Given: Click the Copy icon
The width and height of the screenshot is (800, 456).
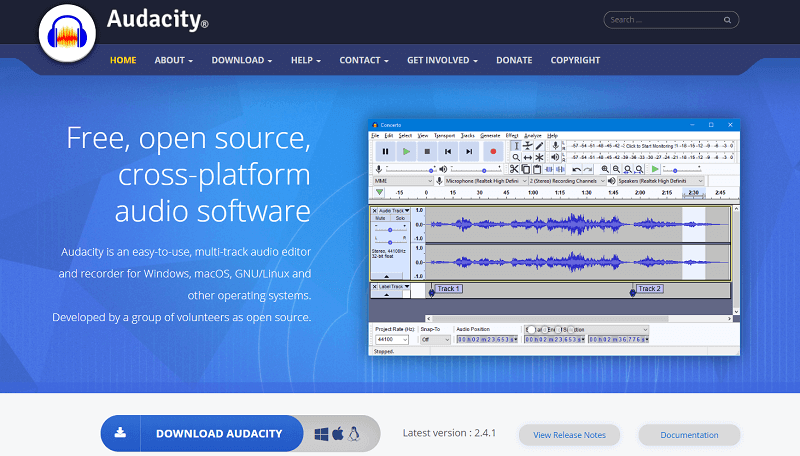Looking at the screenshot, I should (x=526, y=169).
